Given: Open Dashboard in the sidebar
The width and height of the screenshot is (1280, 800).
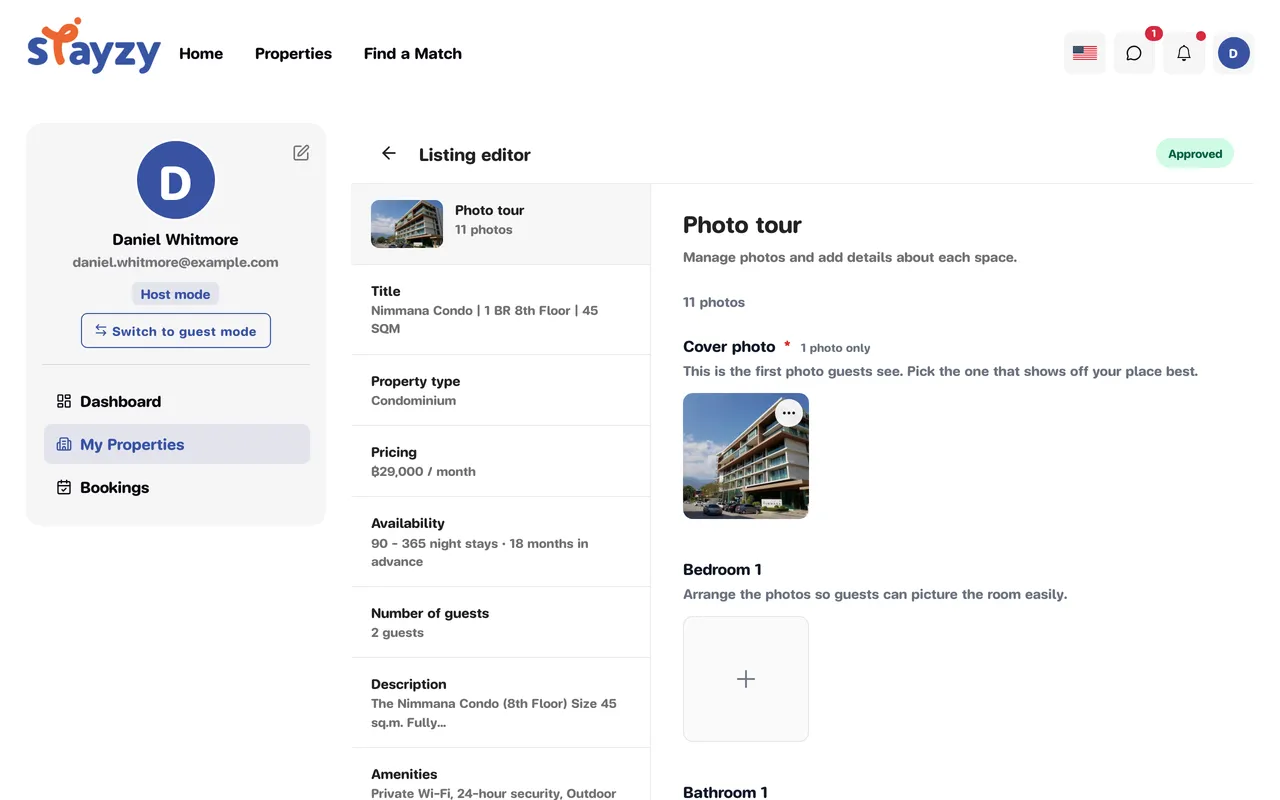Looking at the screenshot, I should [x=177, y=401].
